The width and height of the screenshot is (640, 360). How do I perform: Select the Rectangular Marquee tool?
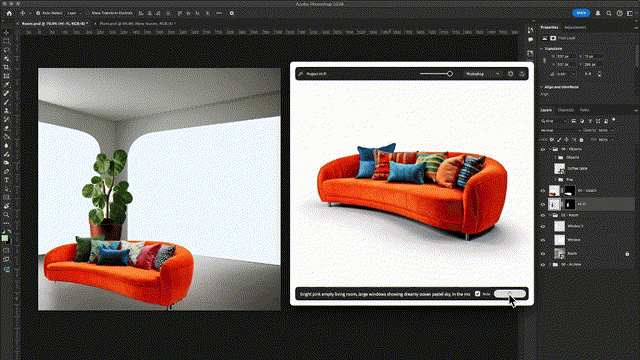coord(6,41)
